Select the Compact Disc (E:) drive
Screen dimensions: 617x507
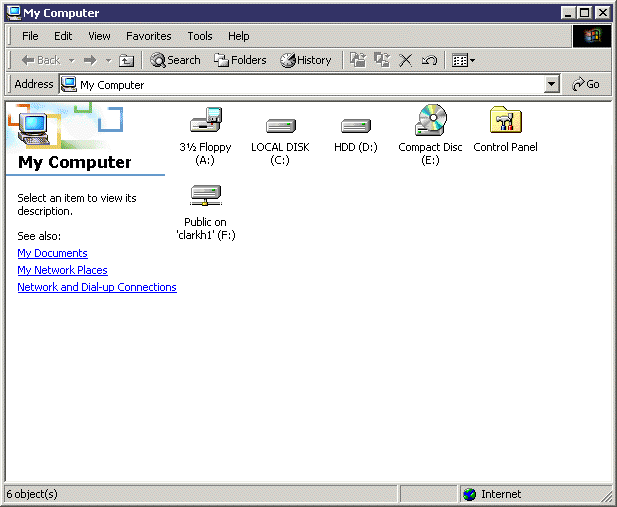pyautogui.click(x=430, y=122)
